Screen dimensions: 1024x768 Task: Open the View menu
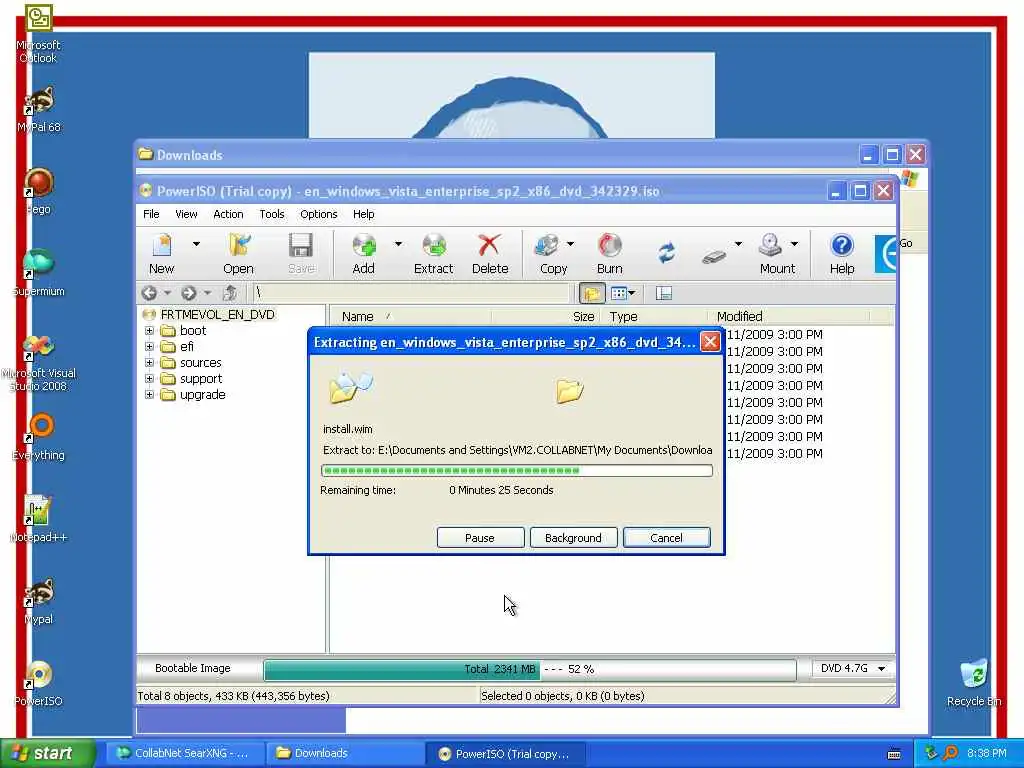coord(186,214)
